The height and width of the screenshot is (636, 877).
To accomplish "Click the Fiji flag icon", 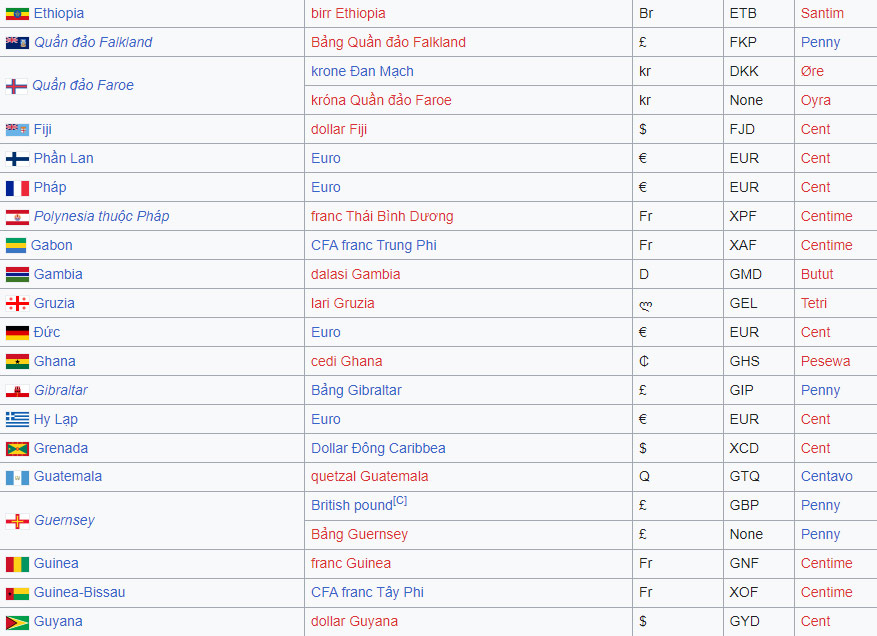I will (x=17, y=130).
